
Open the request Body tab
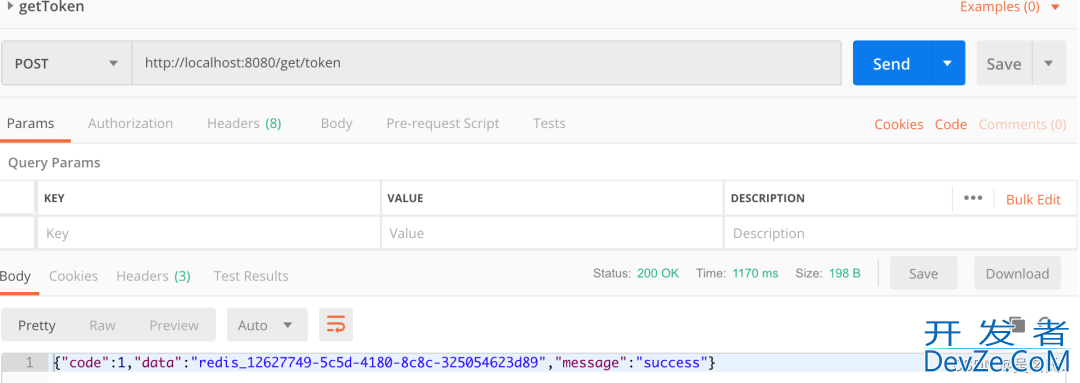tap(336, 124)
